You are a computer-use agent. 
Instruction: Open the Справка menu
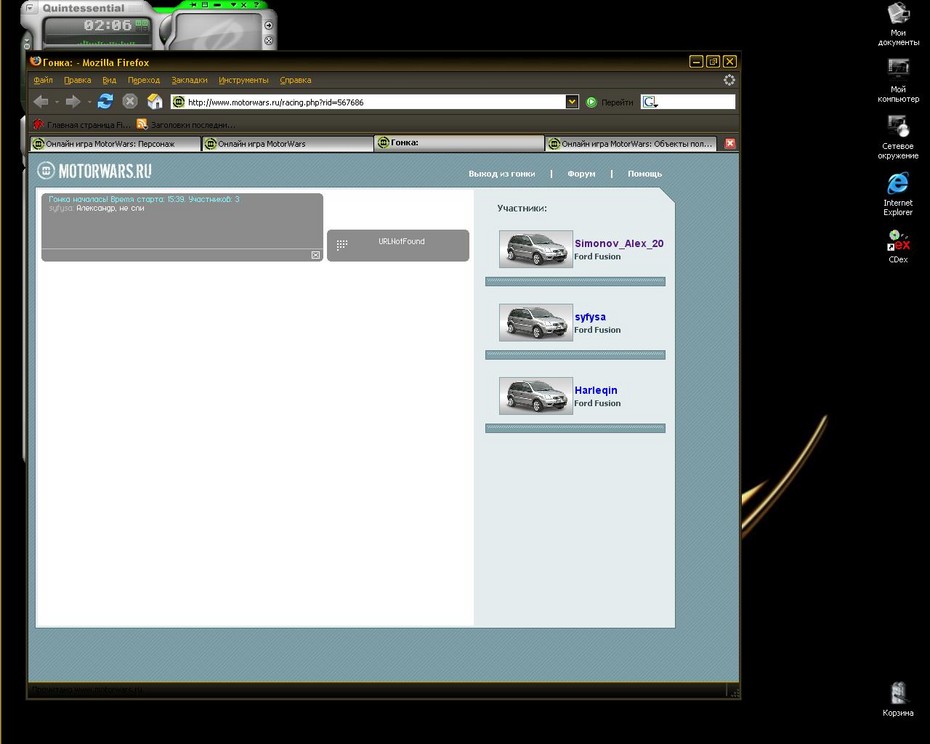(x=295, y=80)
